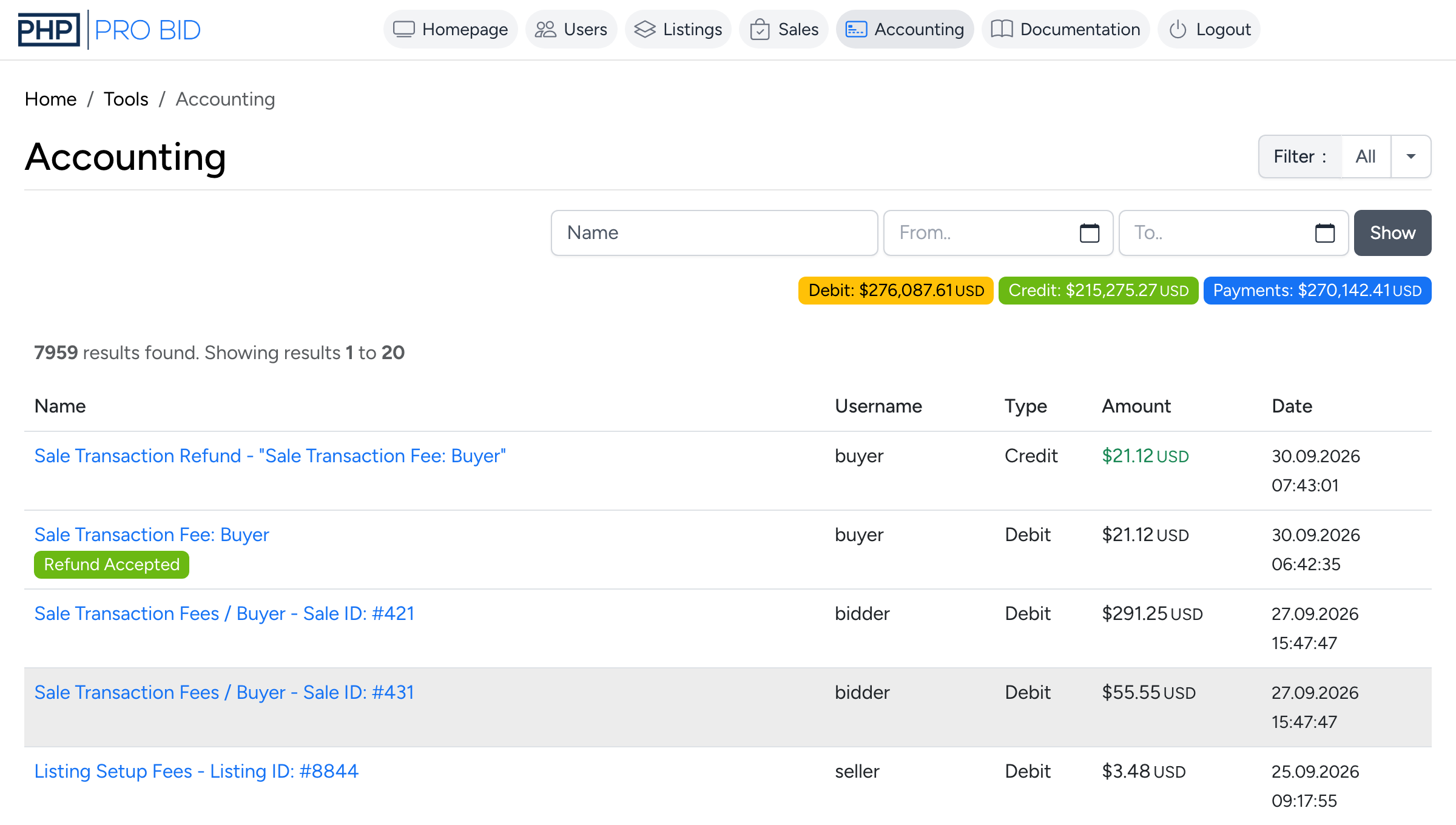
Task: Open the To date calendar picker icon
Action: [1325, 233]
